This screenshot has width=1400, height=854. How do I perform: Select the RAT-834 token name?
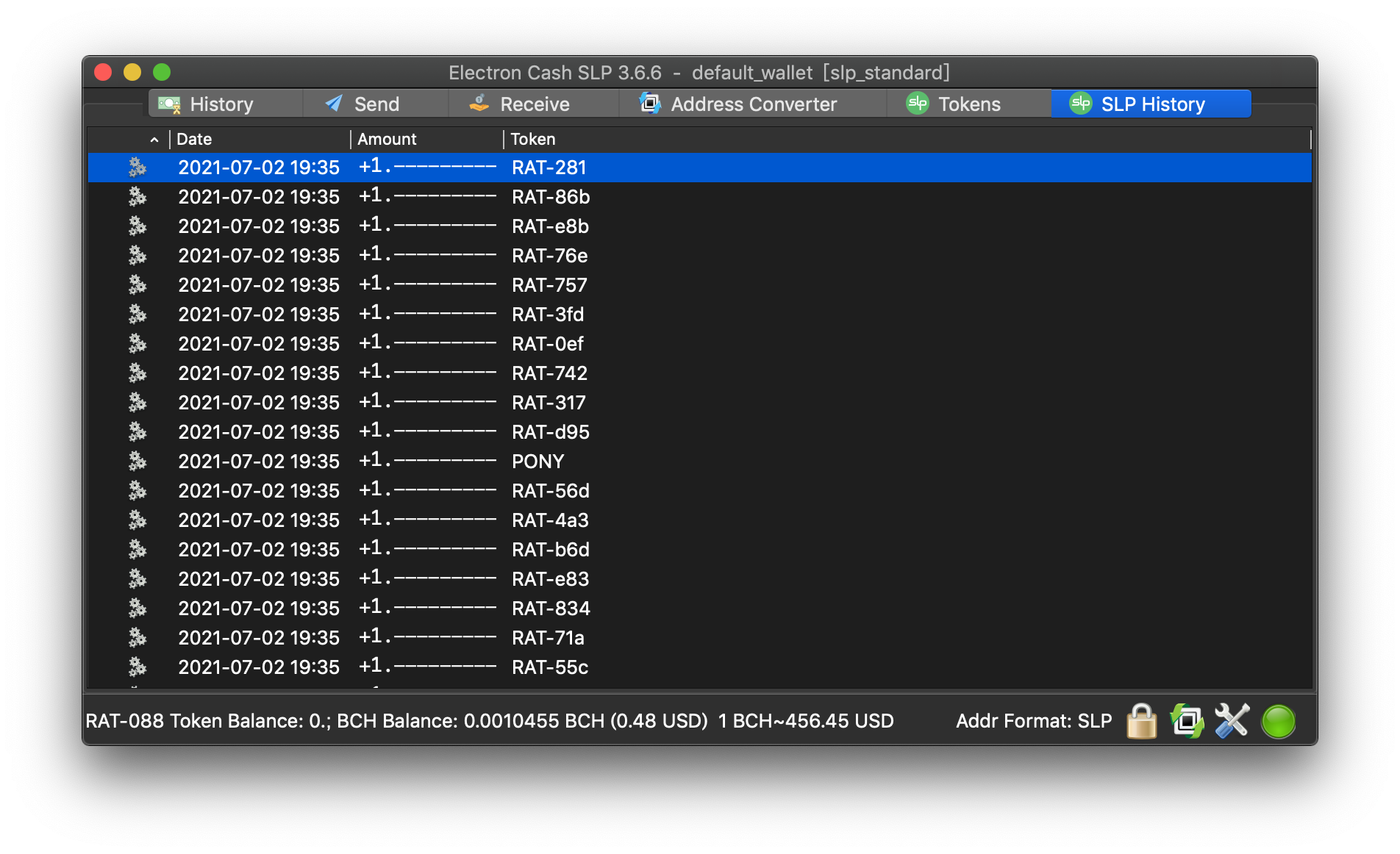(x=551, y=609)
